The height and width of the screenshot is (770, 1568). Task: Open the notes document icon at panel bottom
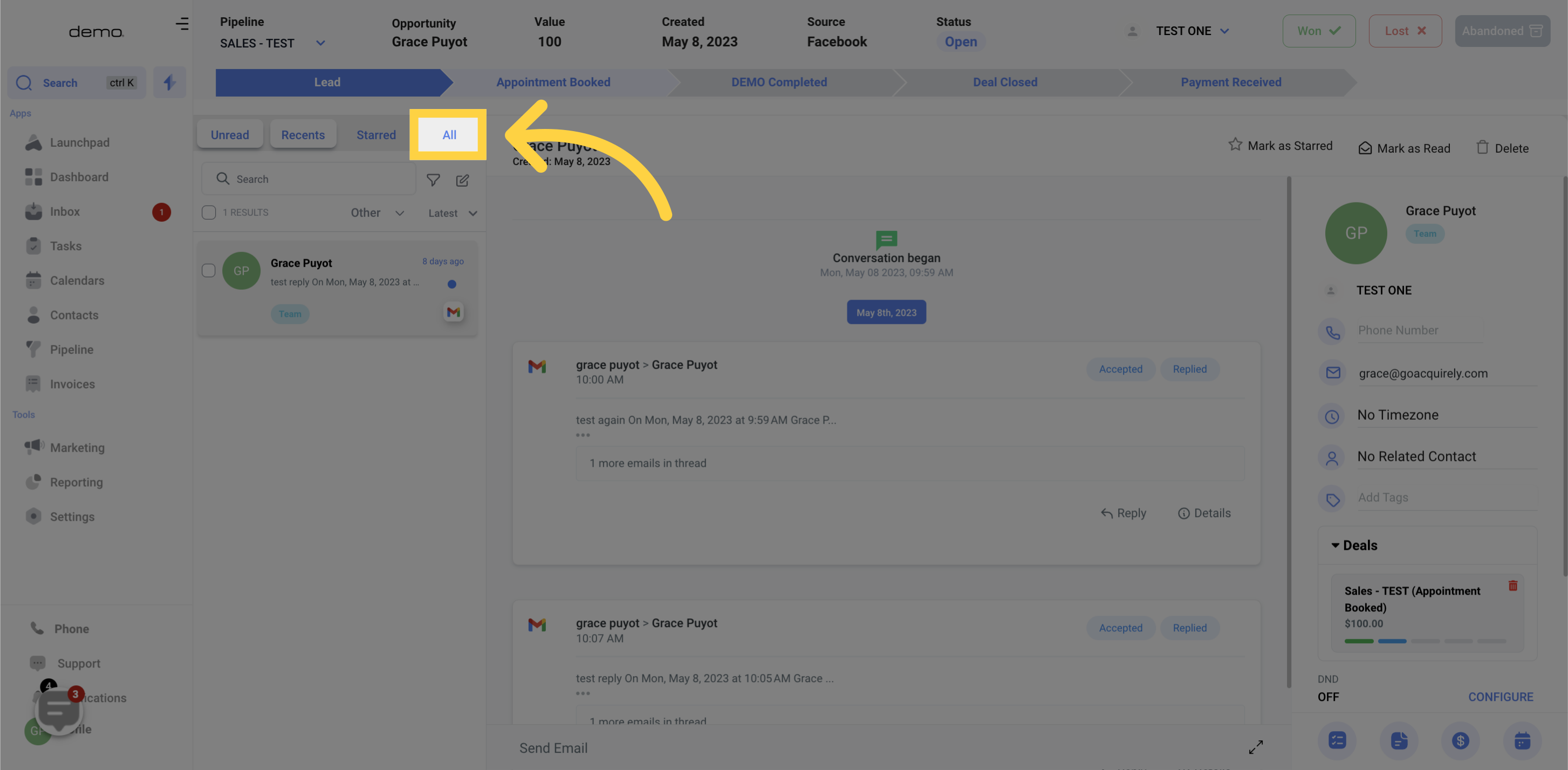coord(1399,740)
